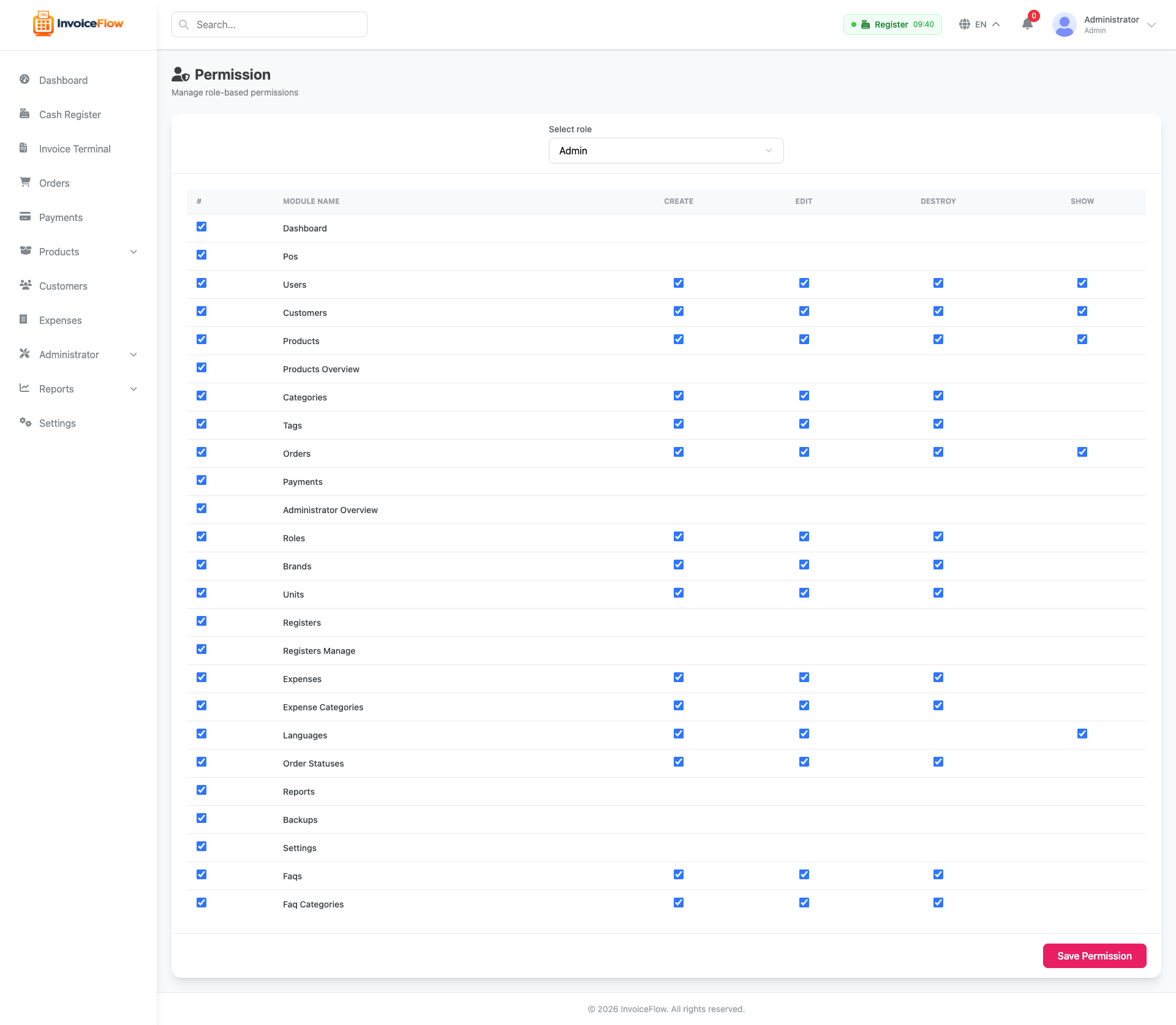
Task: Uncheck Categories Destroy permission
Action: (x=938, y=396)
